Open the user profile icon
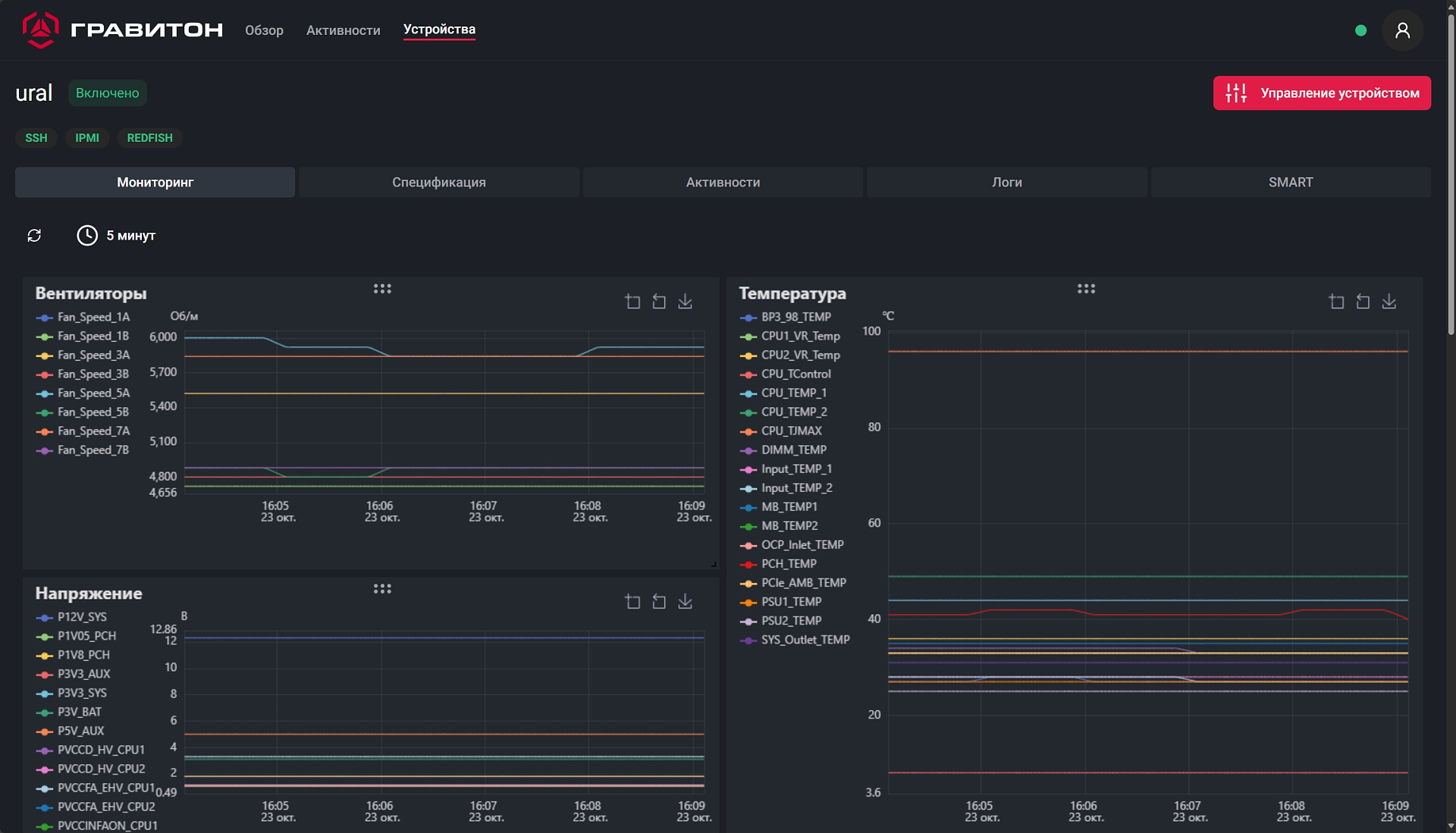 [1402, 30]
